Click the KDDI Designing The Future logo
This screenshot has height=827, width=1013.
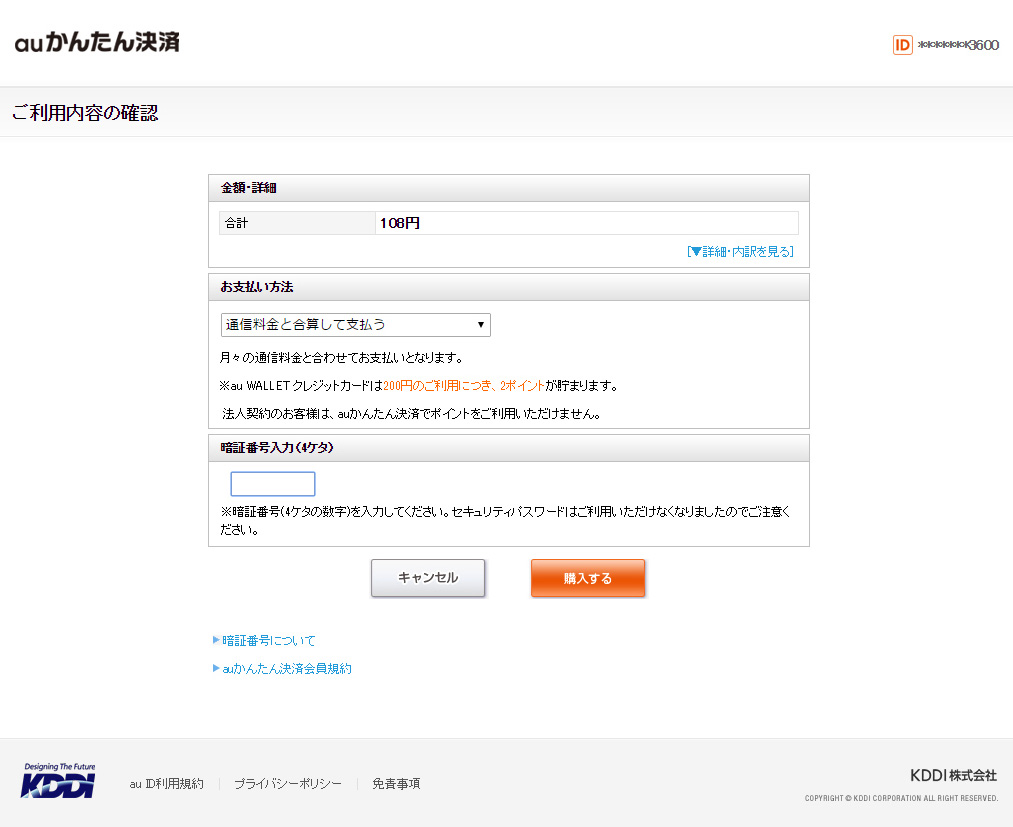click(x=59, y=780)
